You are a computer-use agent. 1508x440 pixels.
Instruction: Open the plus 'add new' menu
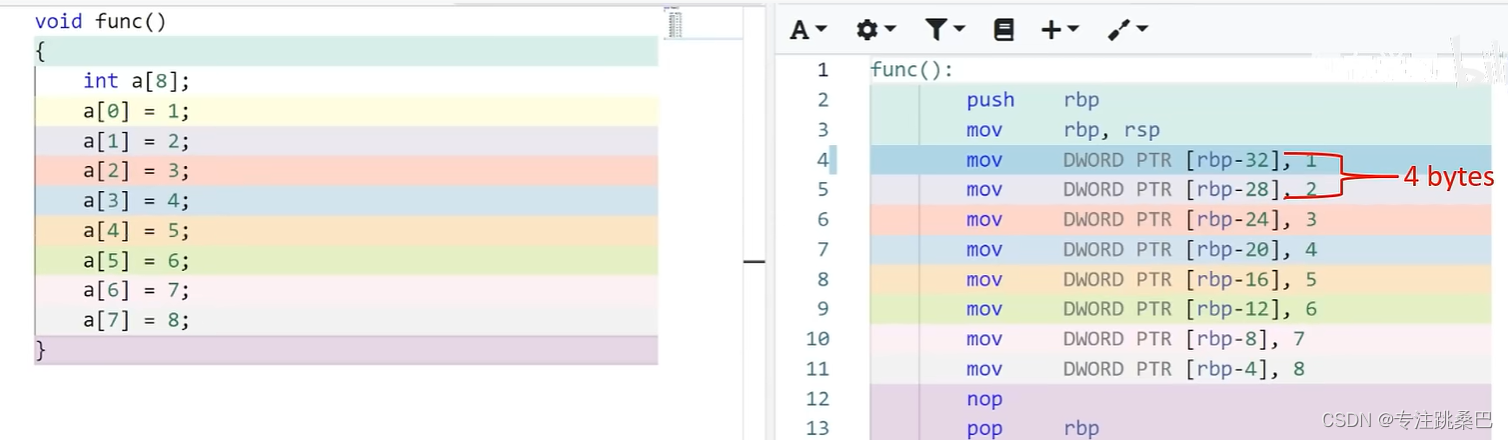1059,30
